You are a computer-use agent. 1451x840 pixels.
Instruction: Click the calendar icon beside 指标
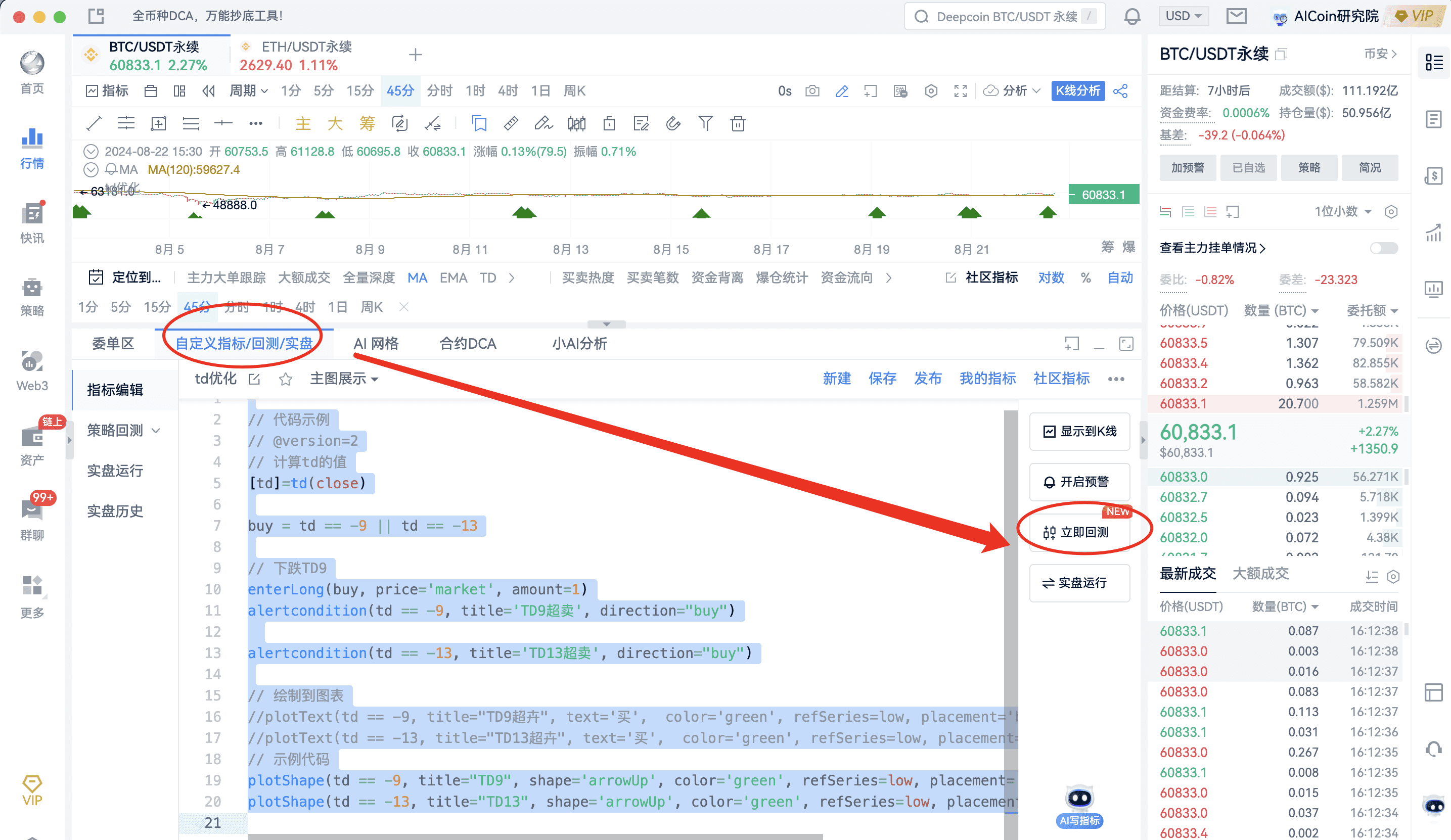pos(150,91)
